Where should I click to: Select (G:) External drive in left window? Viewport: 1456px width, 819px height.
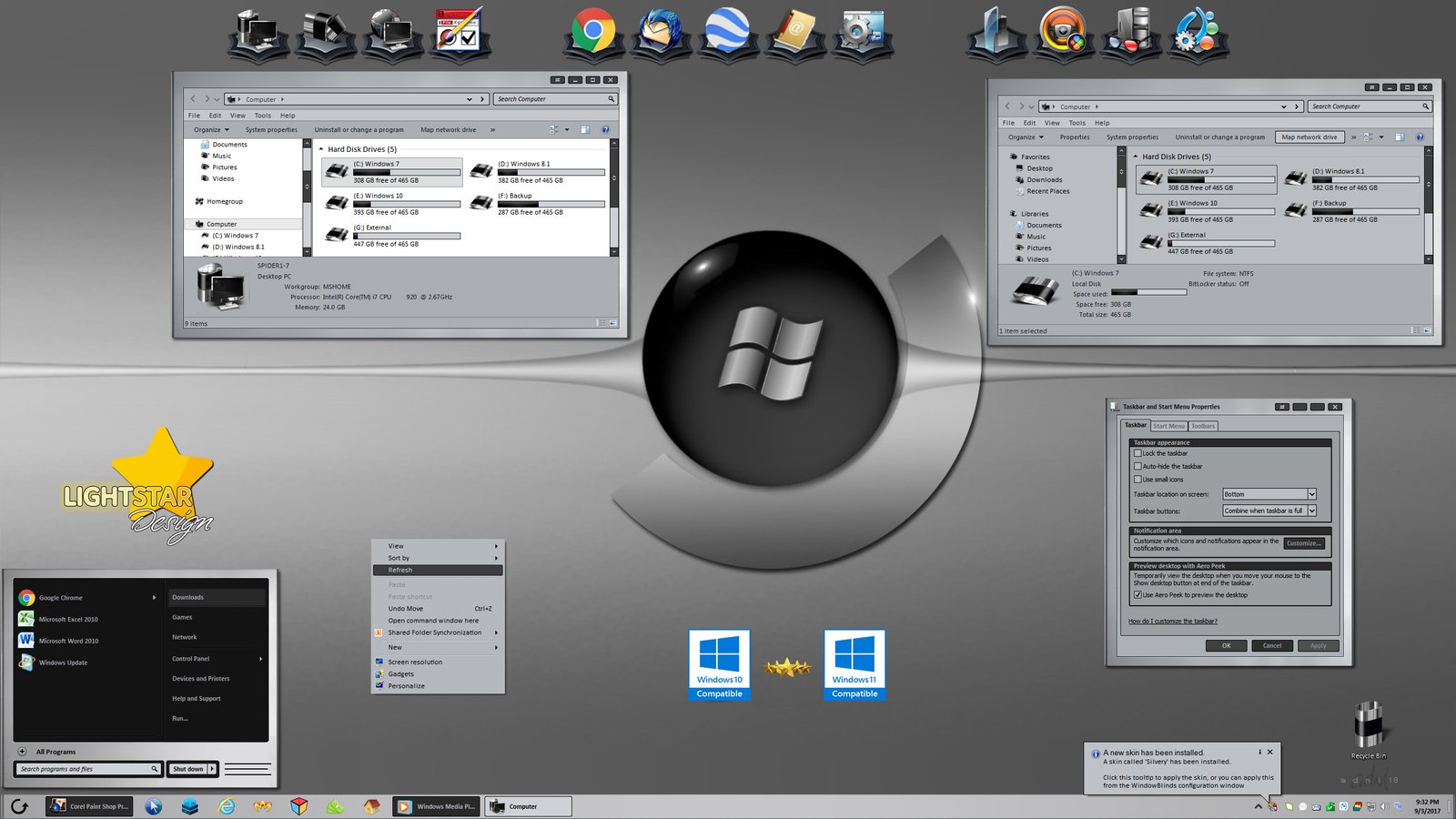click(x=392, y=236)
